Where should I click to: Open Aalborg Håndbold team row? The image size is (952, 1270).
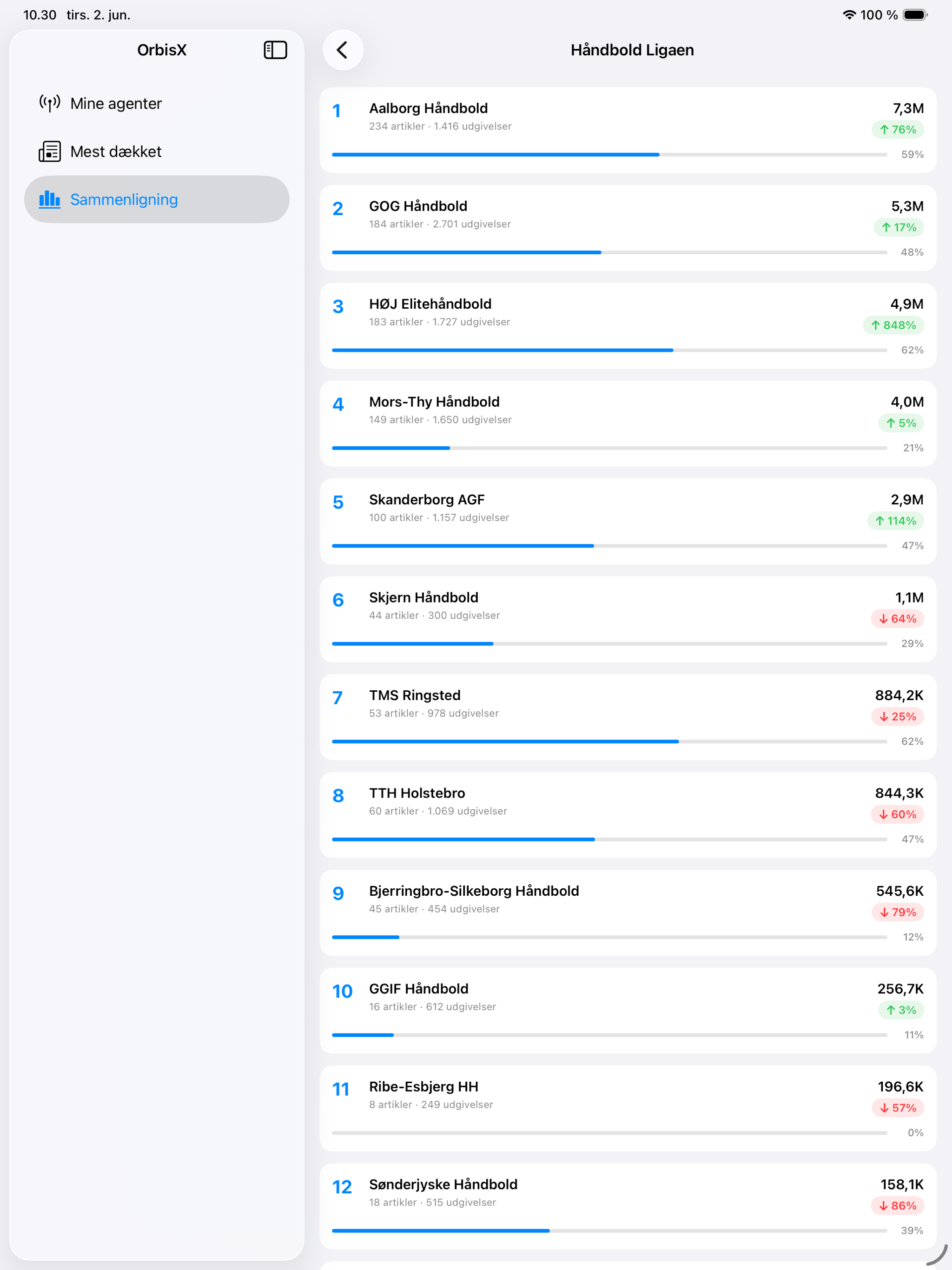click(628, 130)
